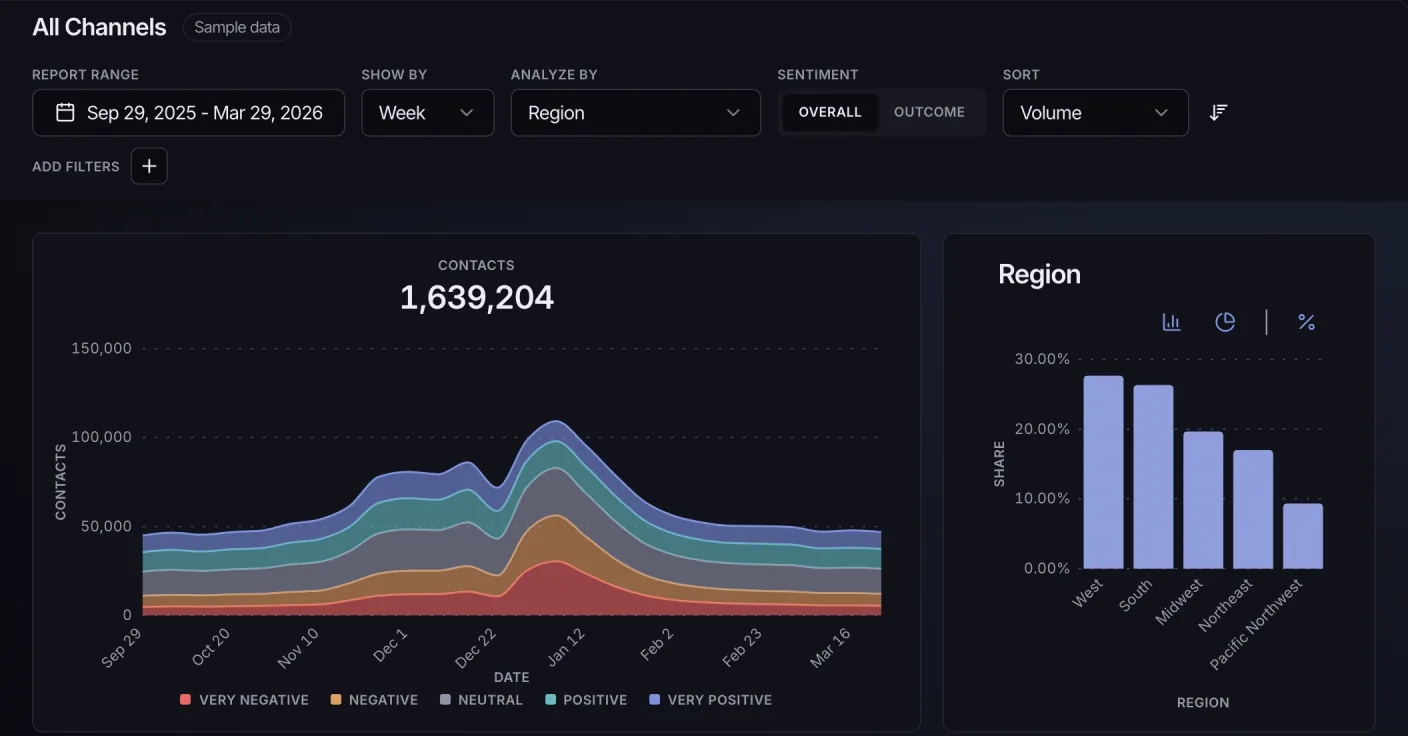The width and height of the screenshot is (1408, 736).
Task: Click the Sep 29 date axis label
Action: 122,648
